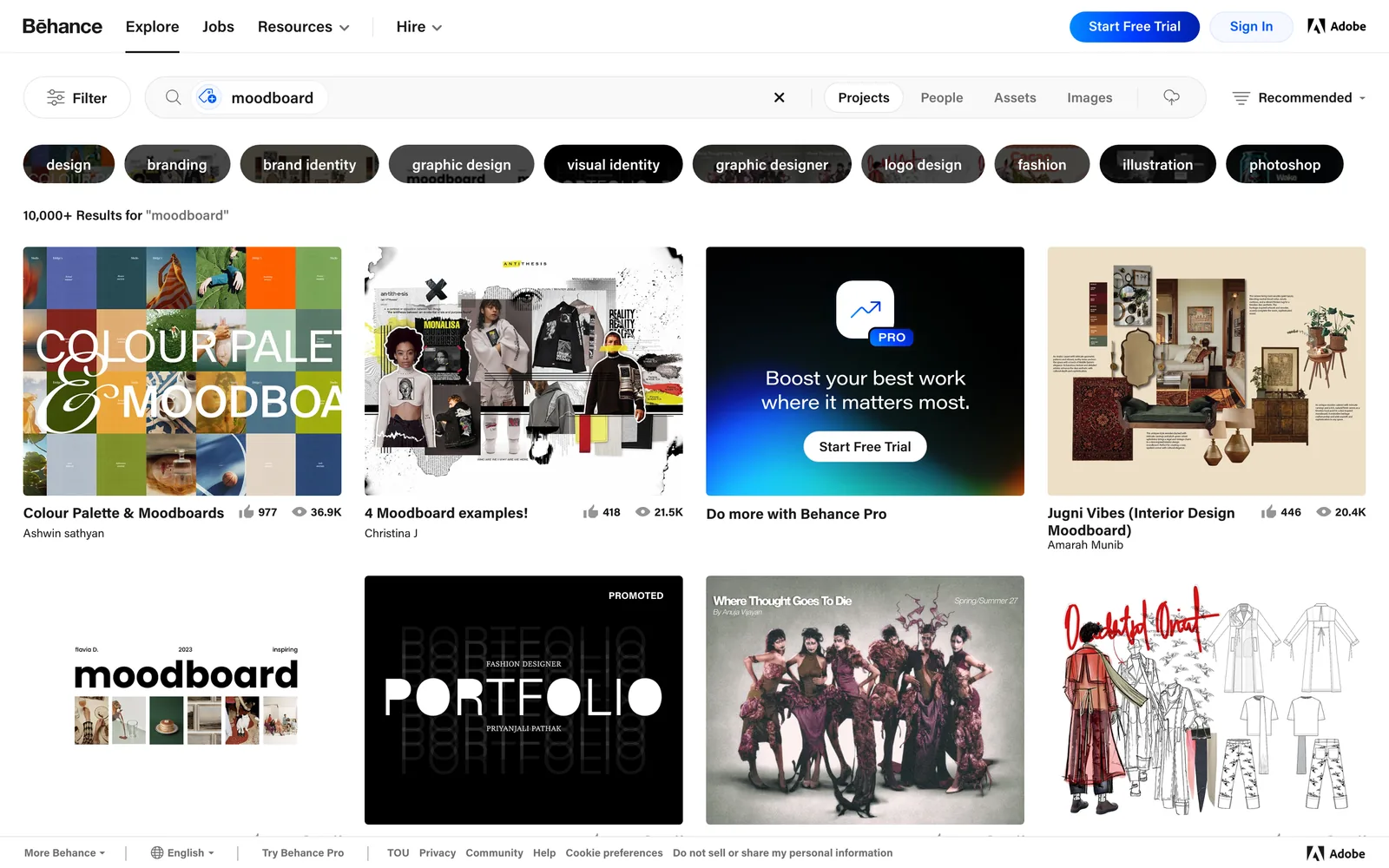This screenshot has width=1389, height=868.
Task: Open the Try Behance Pro footer link
Action: pyautogui.click(x=303, y=852)
